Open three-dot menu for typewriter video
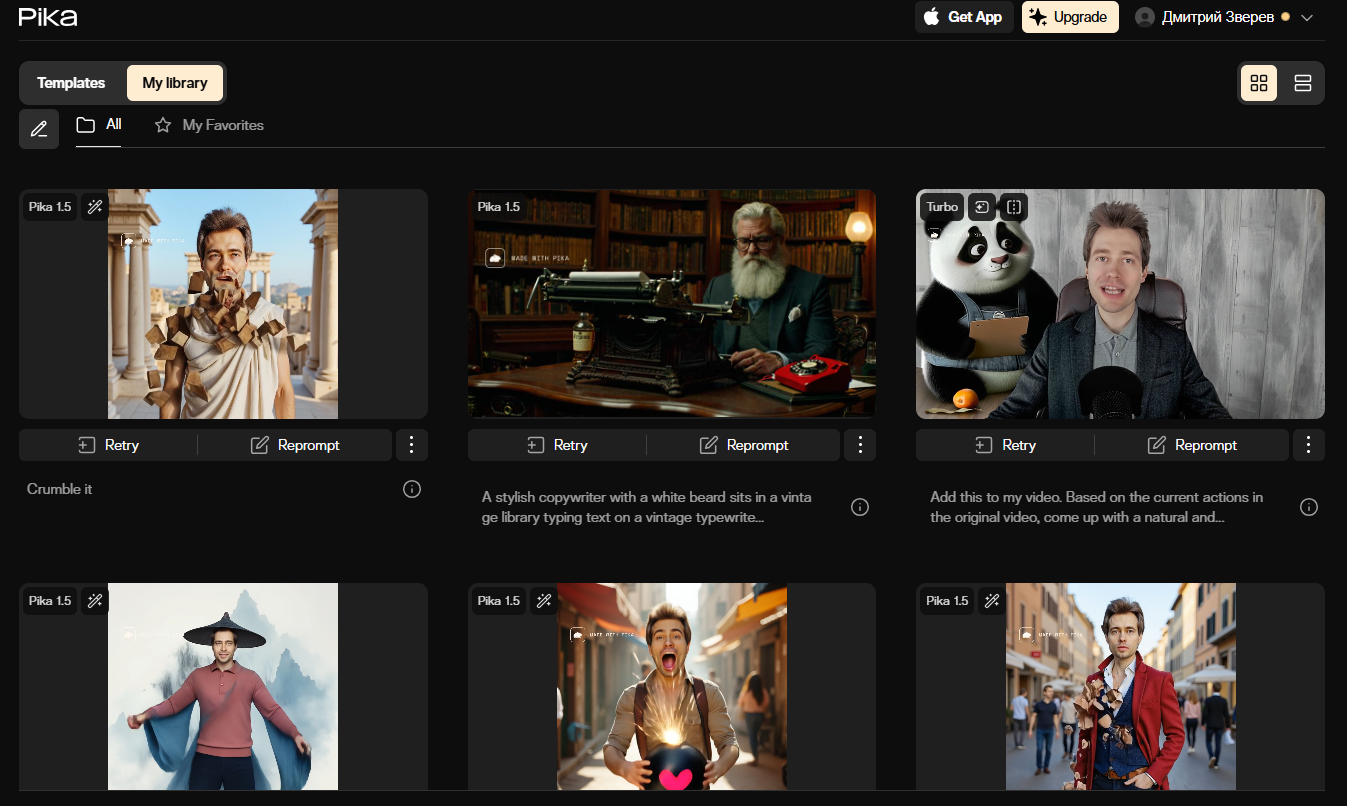The height and width of the screenshot is (806, 1347). 860,445
